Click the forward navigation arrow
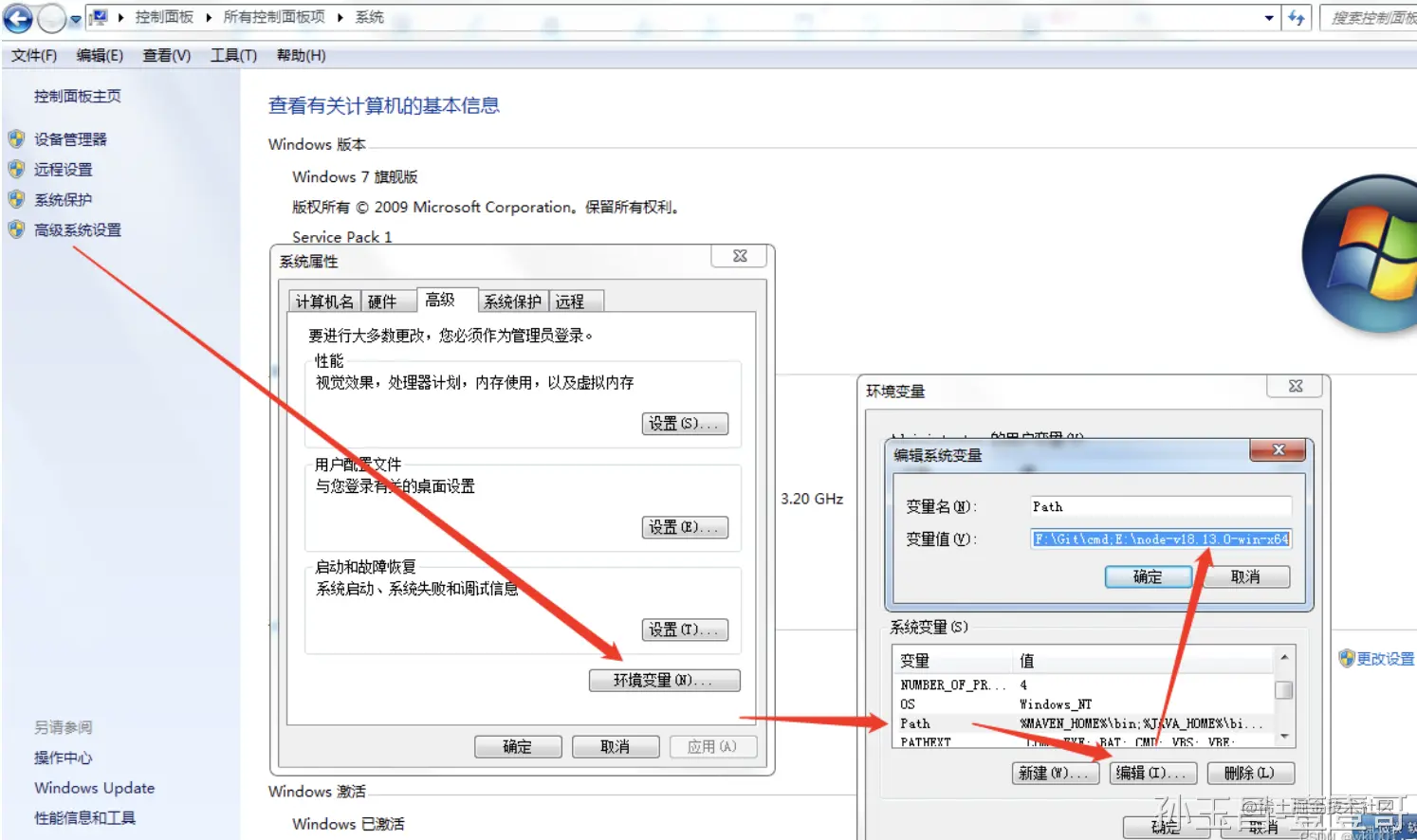 52,18
